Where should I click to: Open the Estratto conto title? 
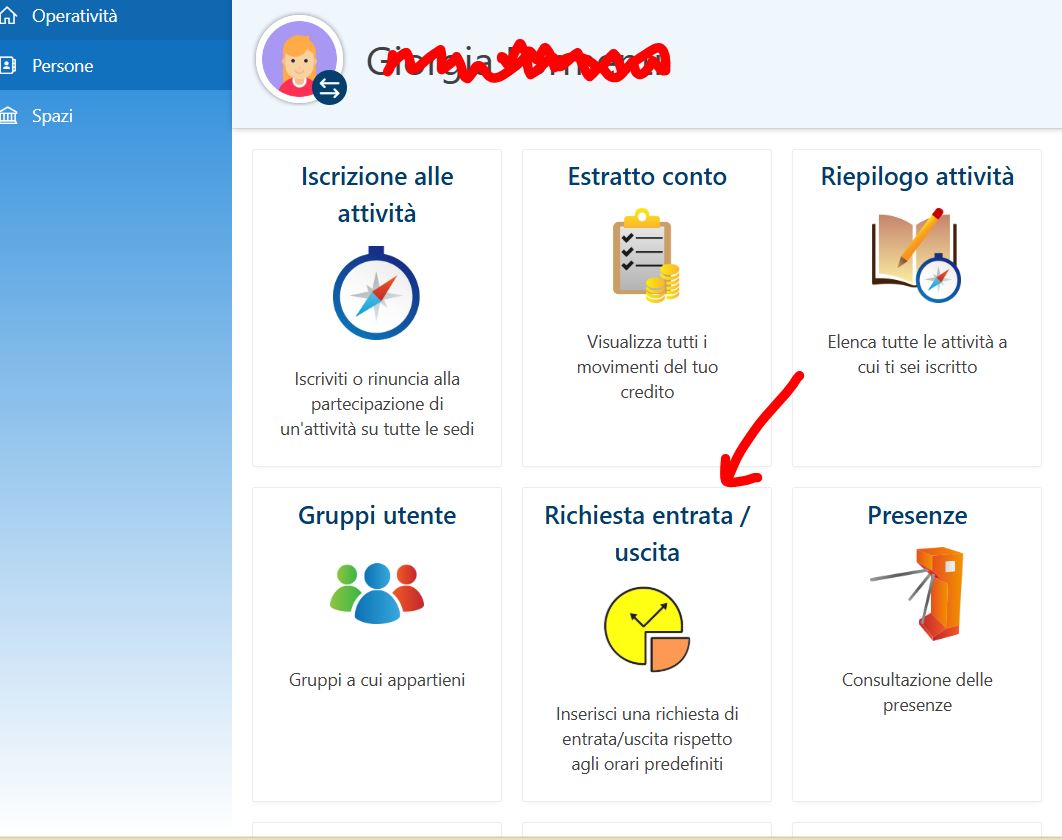pyautogui.click(x=647, y=177)
